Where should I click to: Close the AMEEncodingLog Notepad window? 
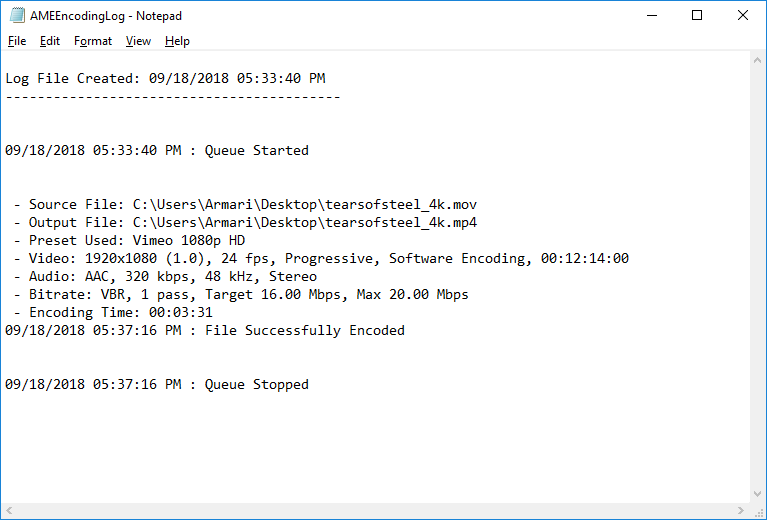(742, 16)
